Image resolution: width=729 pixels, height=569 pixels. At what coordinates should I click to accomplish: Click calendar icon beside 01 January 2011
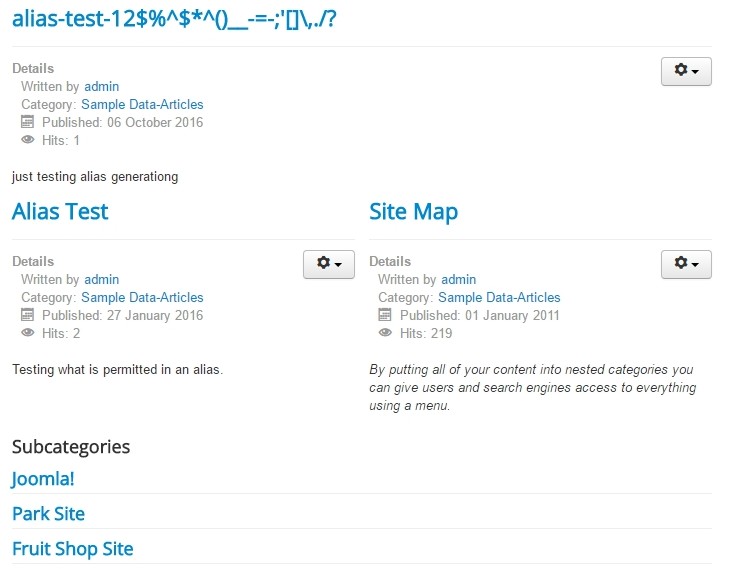384,315
